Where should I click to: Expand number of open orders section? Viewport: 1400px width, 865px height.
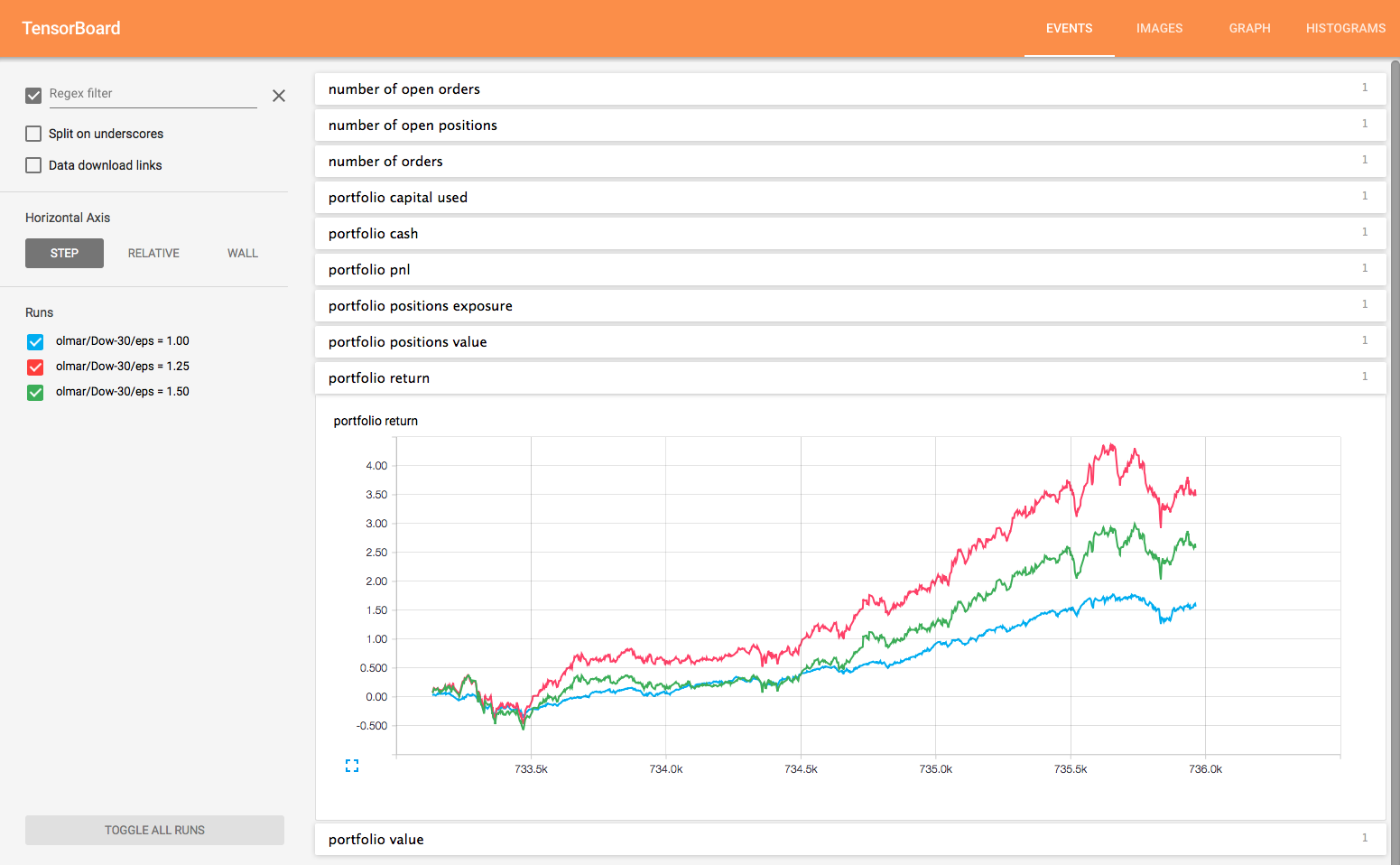(x=850, y=88)
